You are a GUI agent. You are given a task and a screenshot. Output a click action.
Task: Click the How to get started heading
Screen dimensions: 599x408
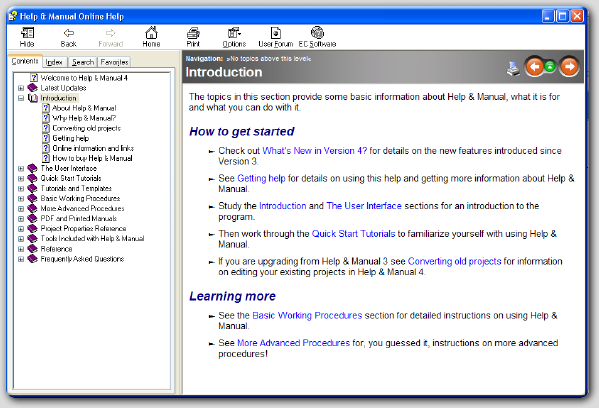242,131
